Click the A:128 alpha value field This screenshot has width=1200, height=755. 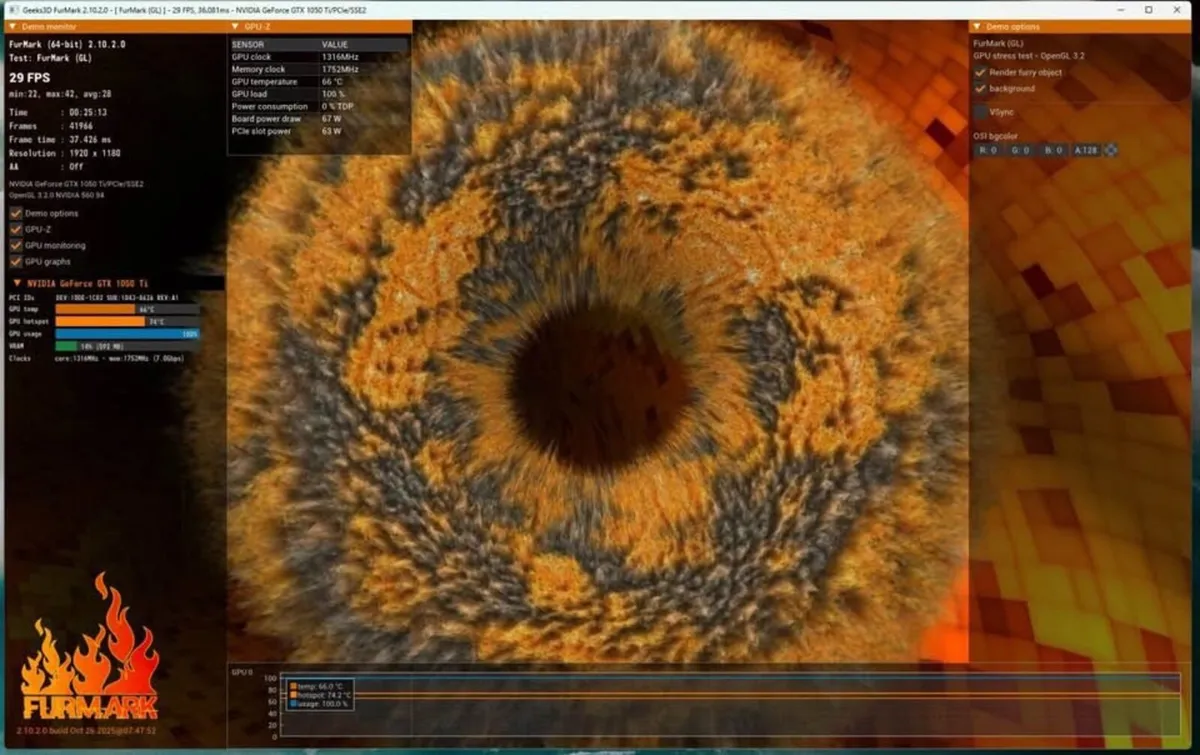pos(1085,150)
